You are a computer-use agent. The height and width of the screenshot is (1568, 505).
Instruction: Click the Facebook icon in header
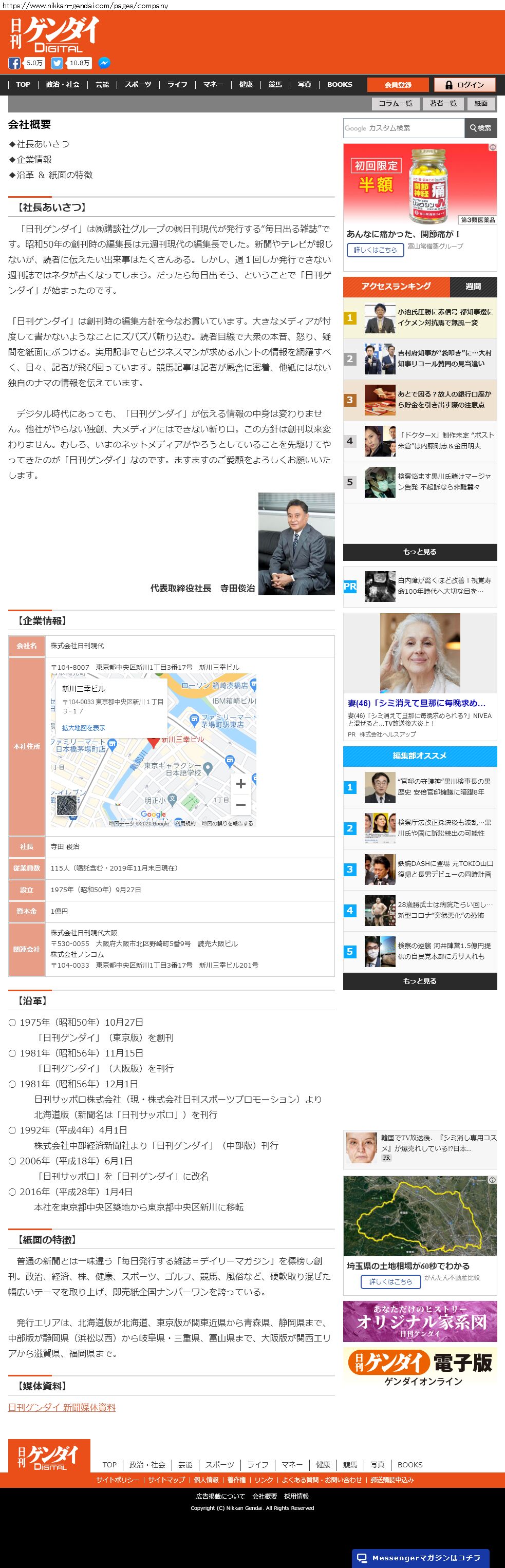click(x=14, y=63)
